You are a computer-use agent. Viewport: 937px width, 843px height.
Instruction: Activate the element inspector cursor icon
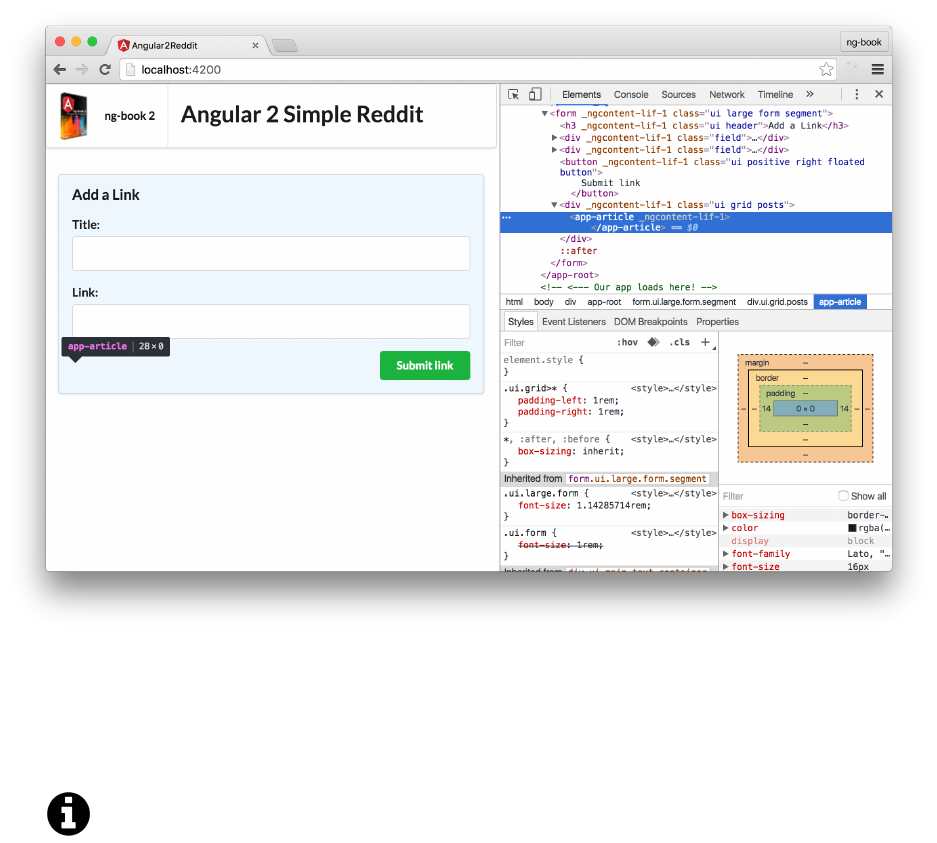click(x=513, y=94)
